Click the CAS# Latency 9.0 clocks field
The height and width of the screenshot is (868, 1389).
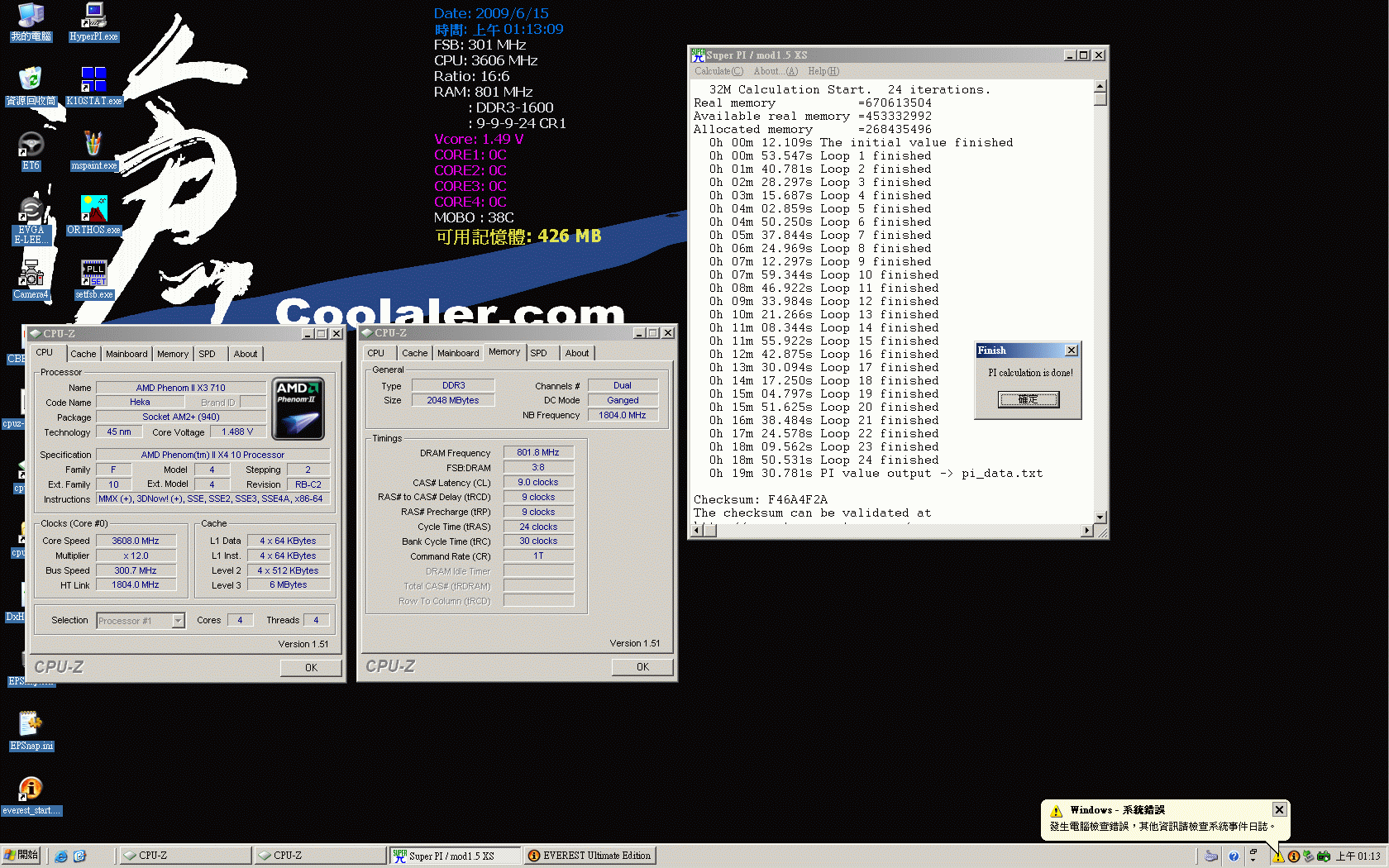pos(538,483)
